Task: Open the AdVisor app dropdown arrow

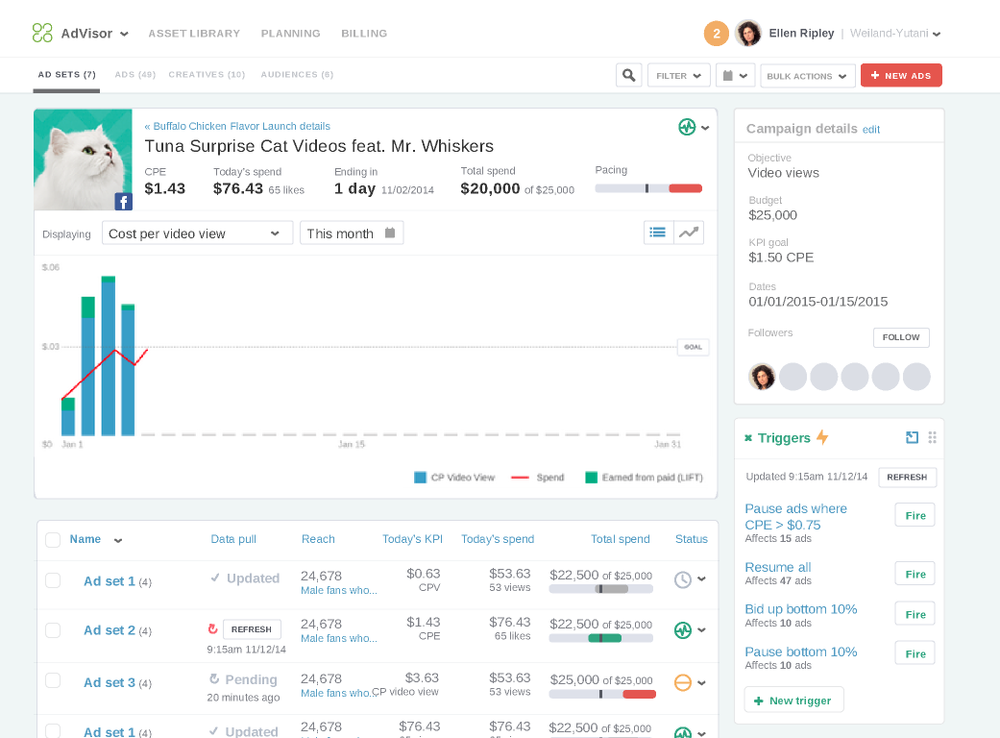Action: click(124, 34)
